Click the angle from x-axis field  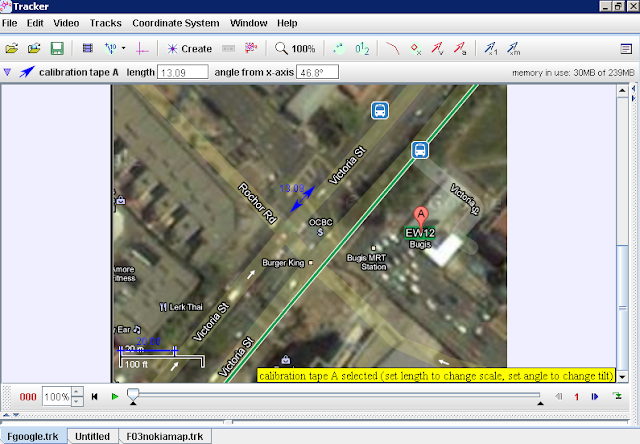coord(317,72)
